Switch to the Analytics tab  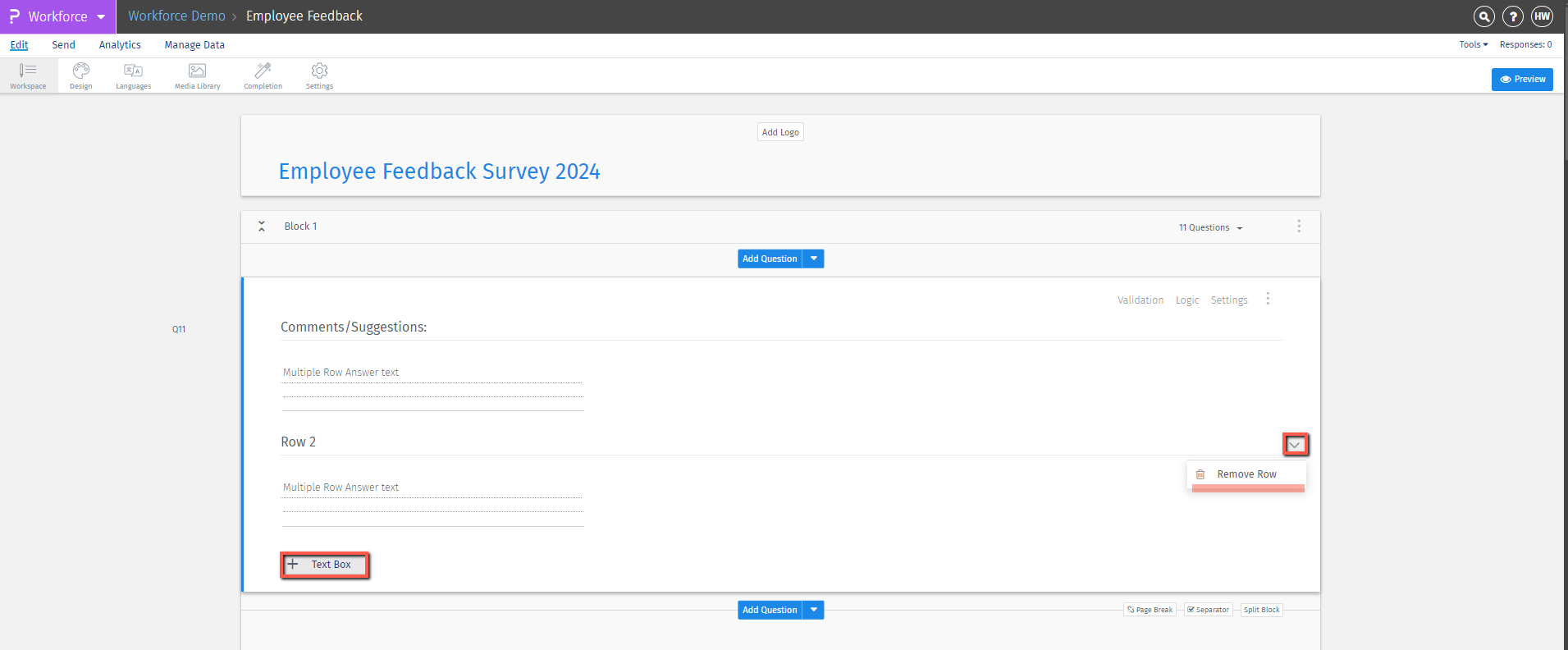[120, 45]
